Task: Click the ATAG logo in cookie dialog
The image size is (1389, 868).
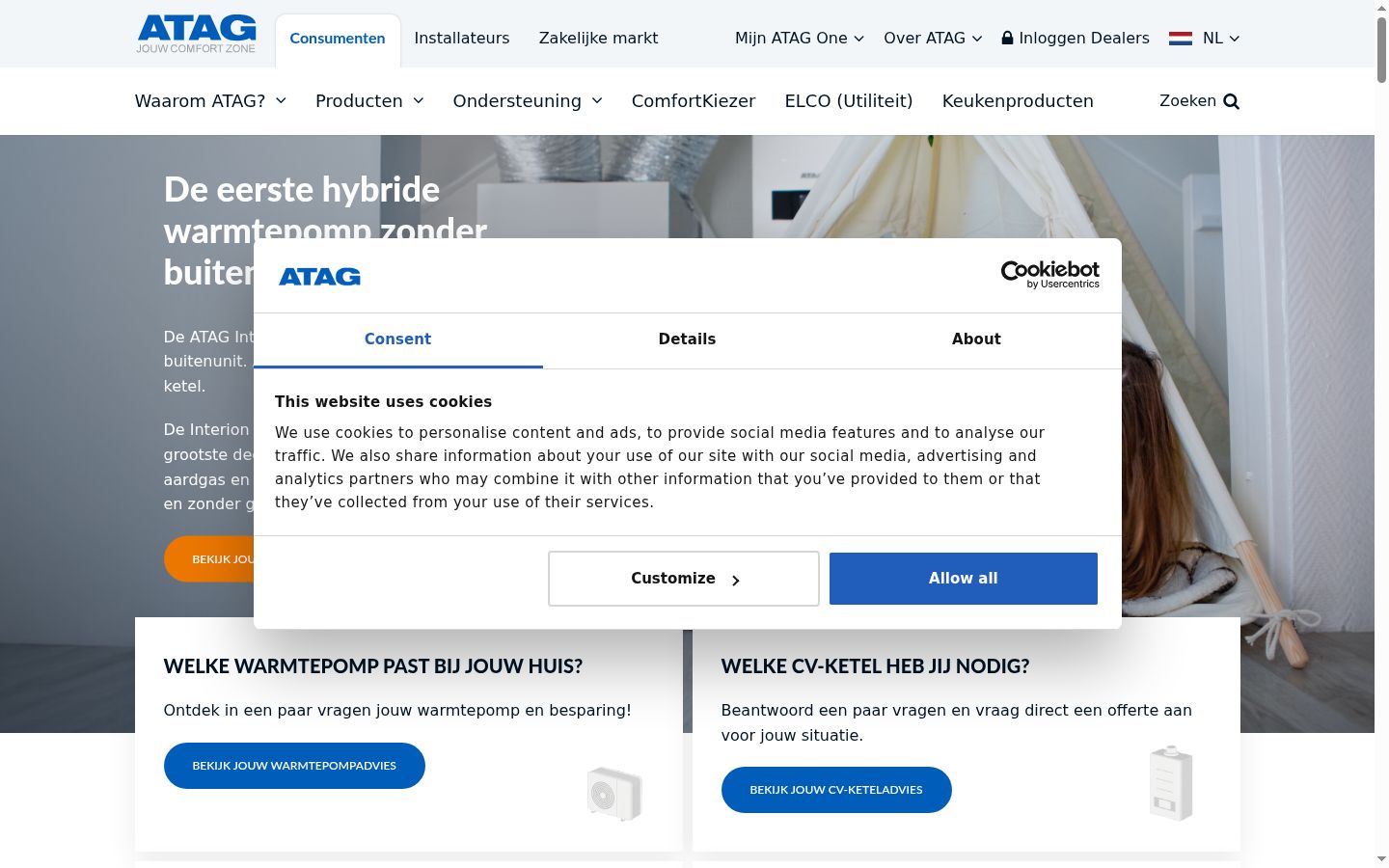Action: 319,277
